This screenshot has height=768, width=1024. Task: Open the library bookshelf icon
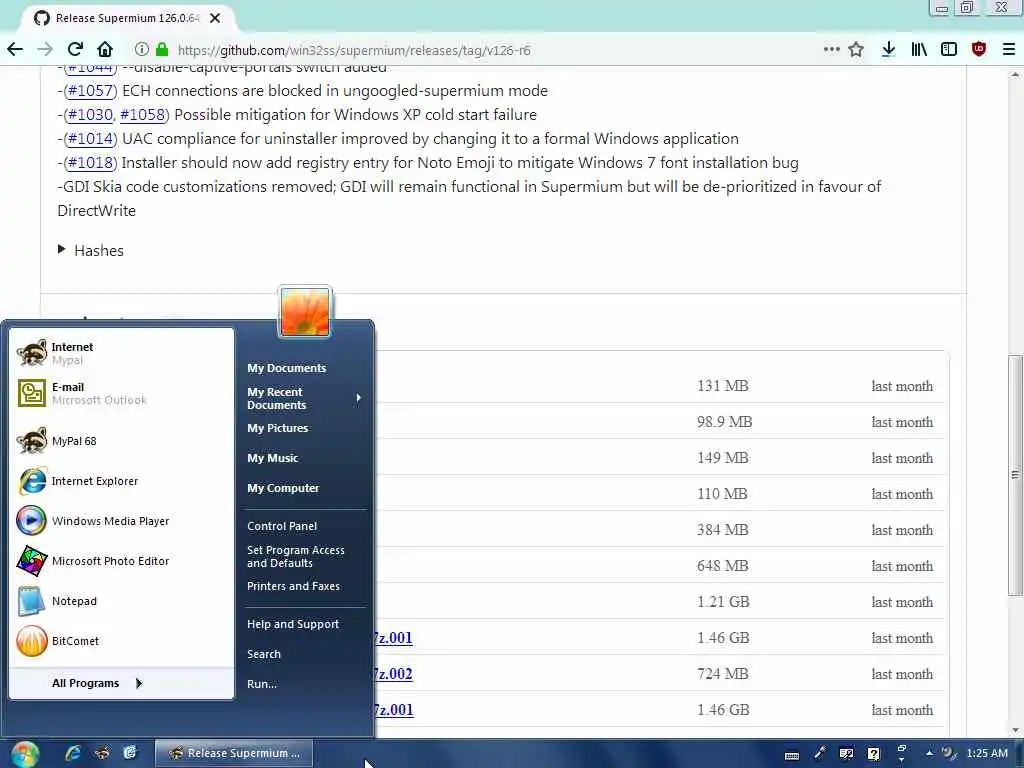pyautogui.click(x=919, y=50)
